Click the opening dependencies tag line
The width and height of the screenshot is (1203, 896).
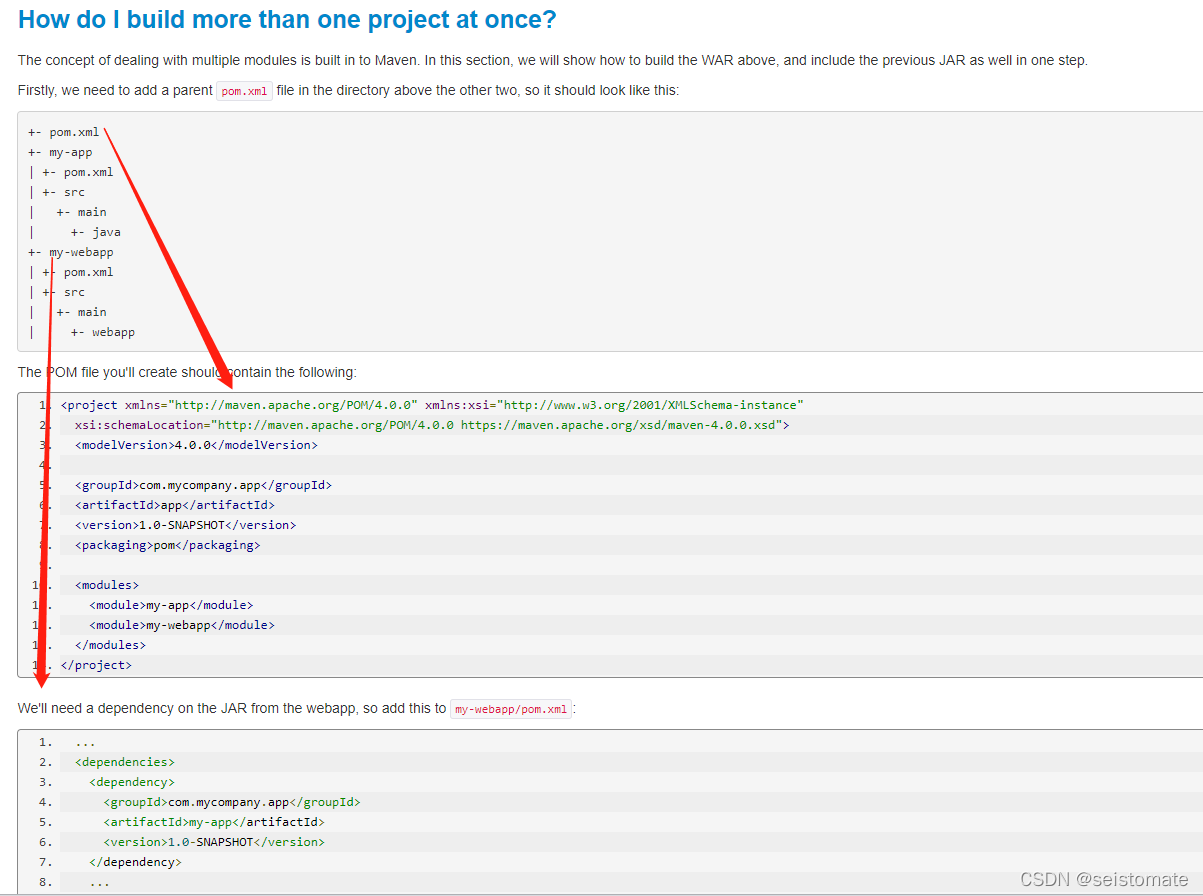125,762
